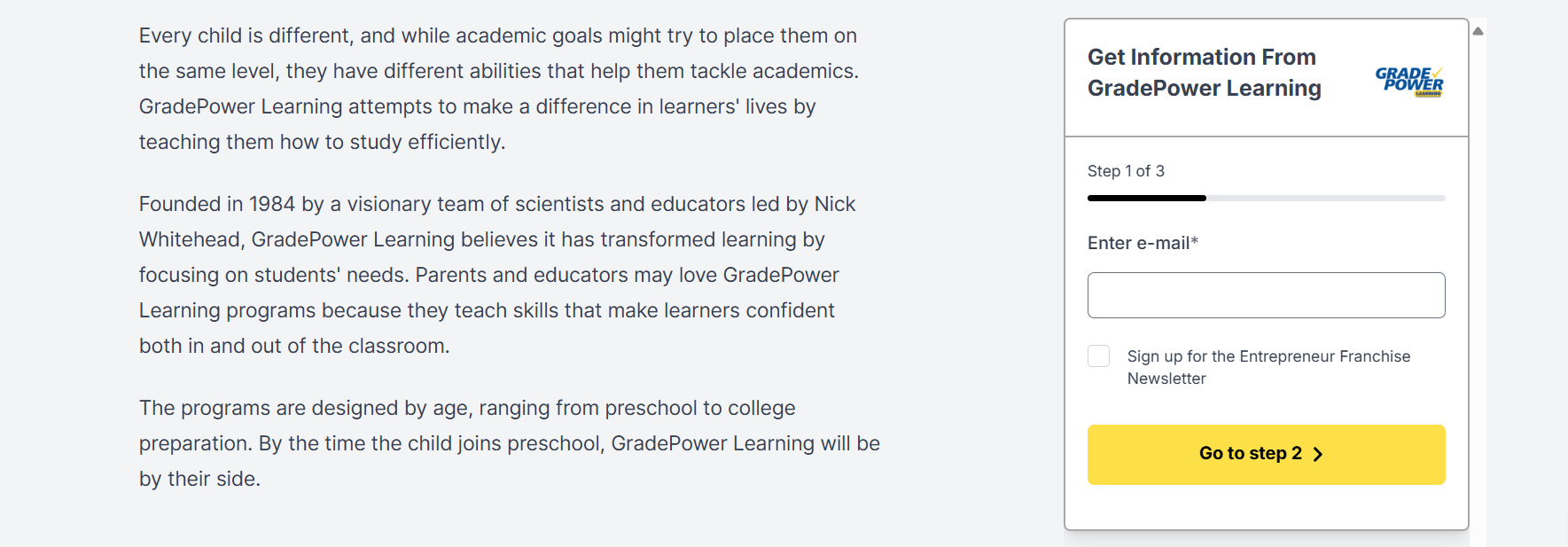Click the paragraph starting Every child is different
1568x547 pixels.
point(498,89)
